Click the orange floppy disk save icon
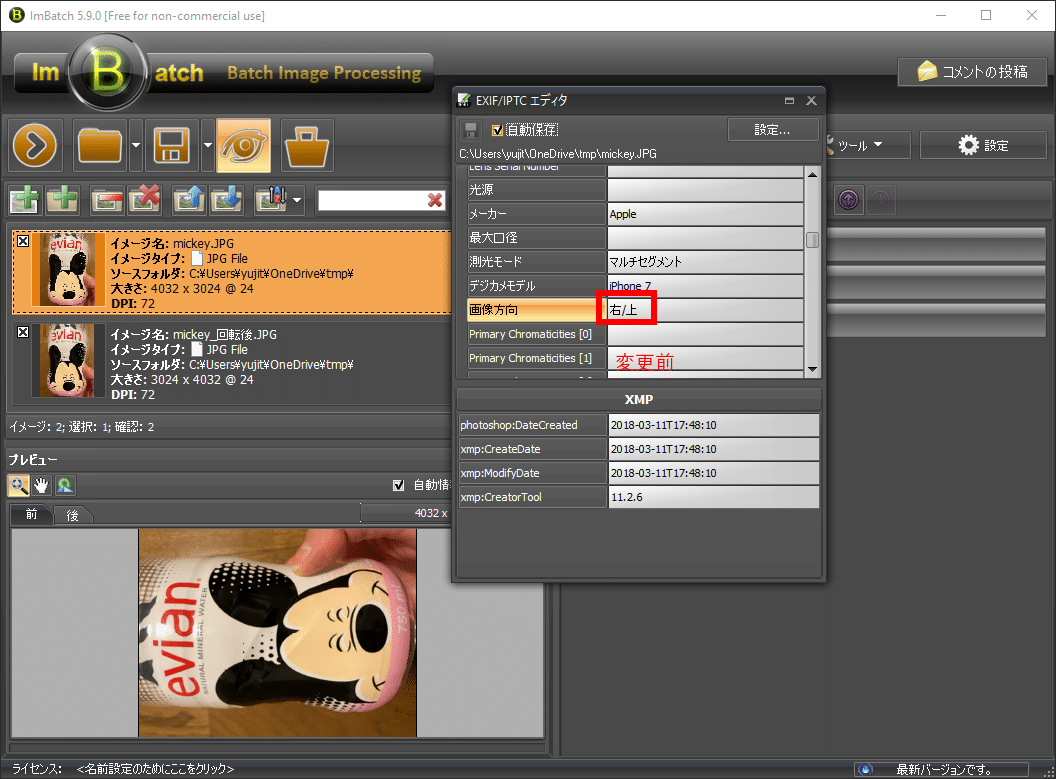Image resolution: width=1056 pixels, height=779 pixels. [x=172, y=146]
